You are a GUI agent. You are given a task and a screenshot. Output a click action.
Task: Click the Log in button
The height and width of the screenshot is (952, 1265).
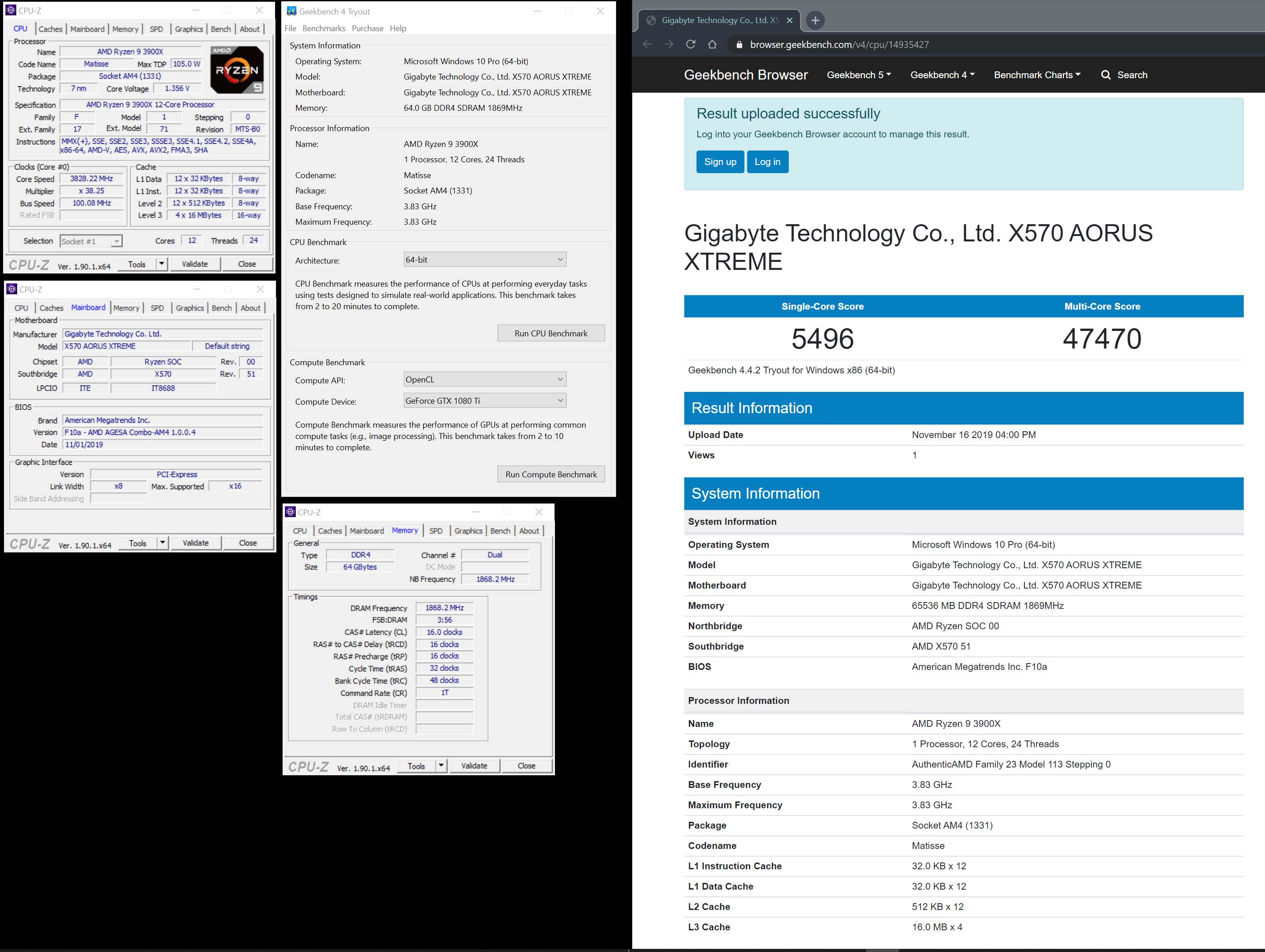(x=768, y=162)
